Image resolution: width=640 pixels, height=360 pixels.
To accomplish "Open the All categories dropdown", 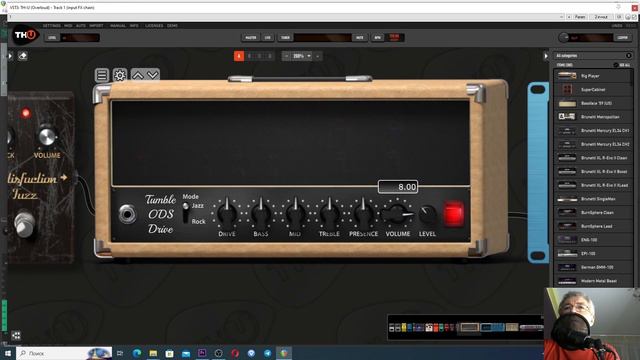I will pos(593,56).
